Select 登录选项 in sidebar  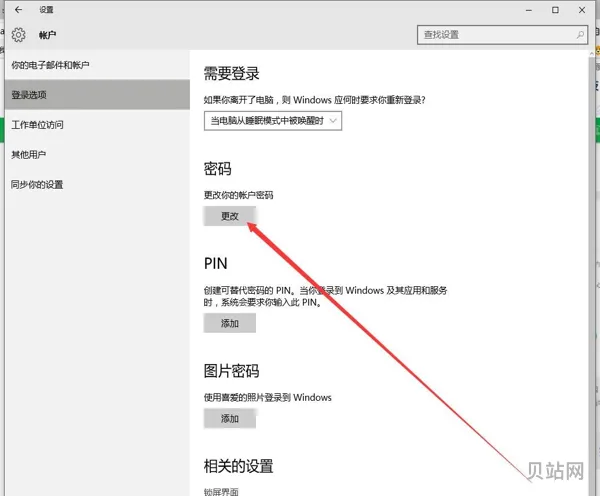pos(97,95)
